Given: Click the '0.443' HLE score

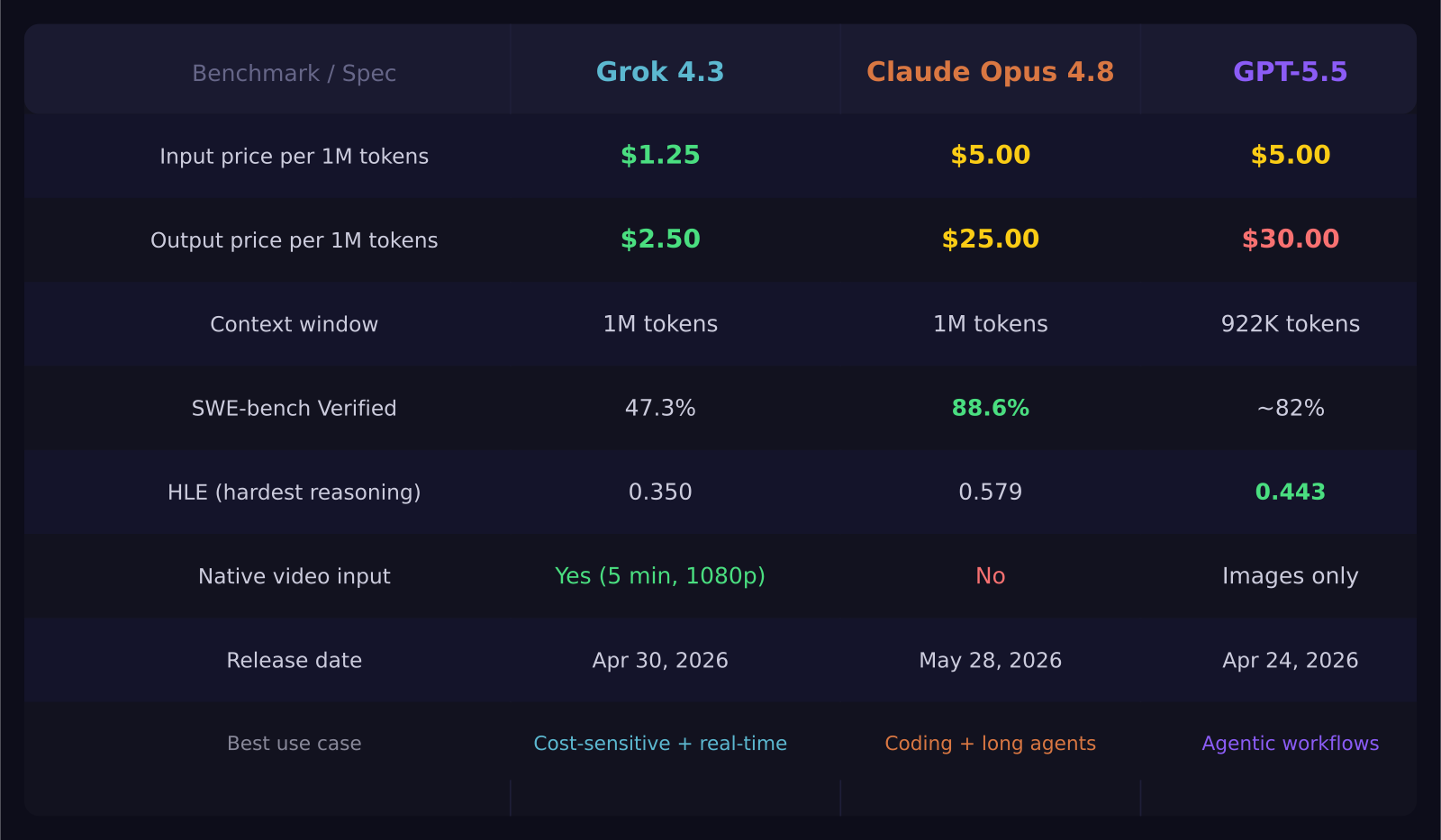Looking at the screenshot, I should (x=1290, y=492).
